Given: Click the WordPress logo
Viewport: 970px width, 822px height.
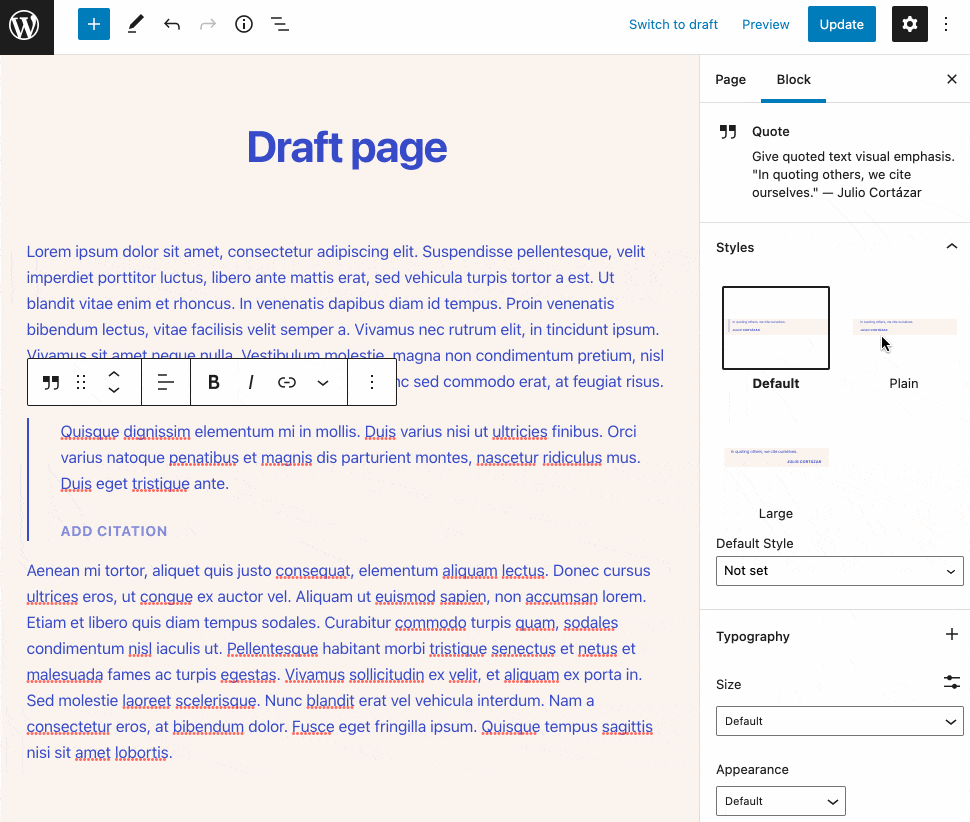Looking at the screenshot, I should click(x=25, y=25).
